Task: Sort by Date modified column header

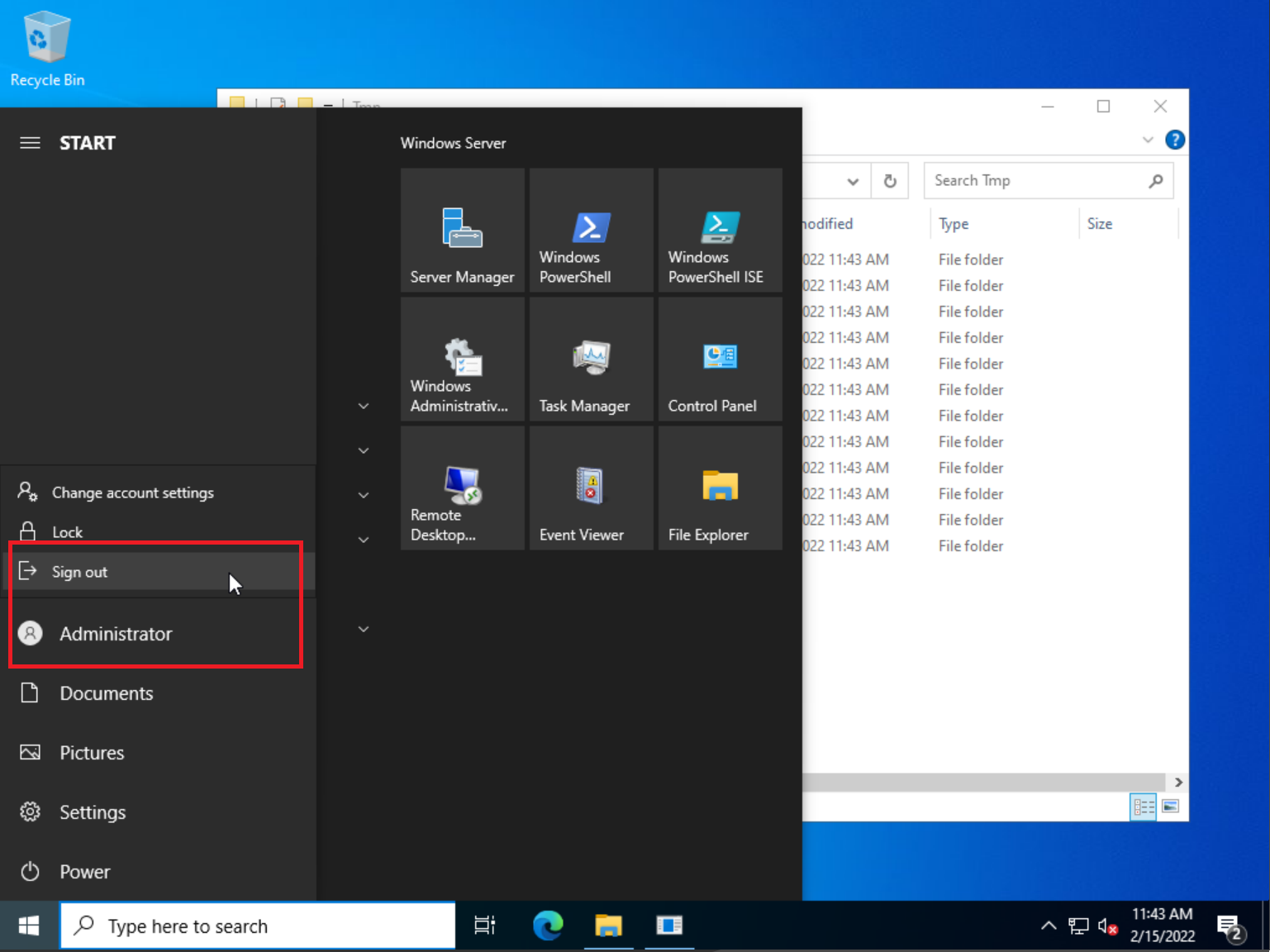Action: tap(866, 224)
